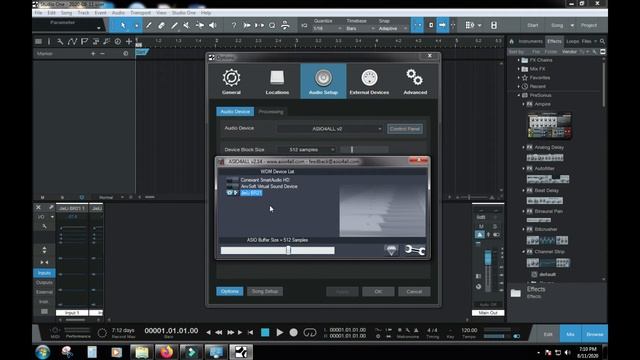
Task: Open the Mix view button
Action: (x=570, y=334)
